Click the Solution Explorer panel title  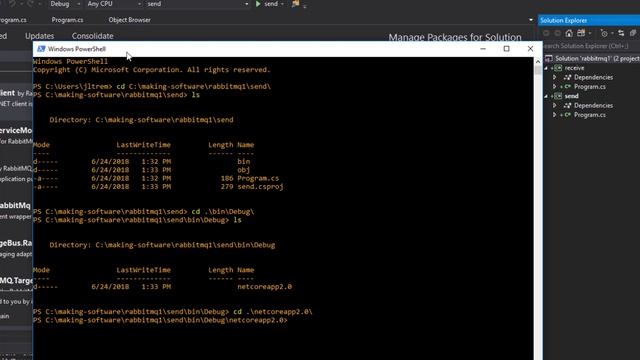tap(564, 20)
